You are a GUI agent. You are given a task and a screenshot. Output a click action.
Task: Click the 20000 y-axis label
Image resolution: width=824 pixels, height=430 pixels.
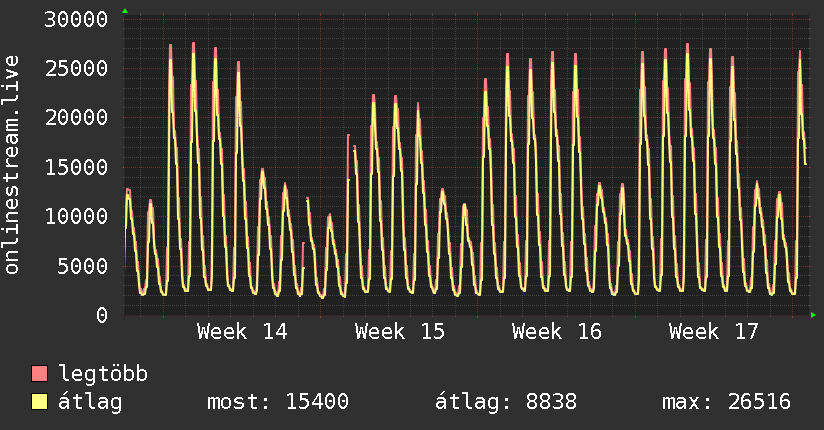76,117
